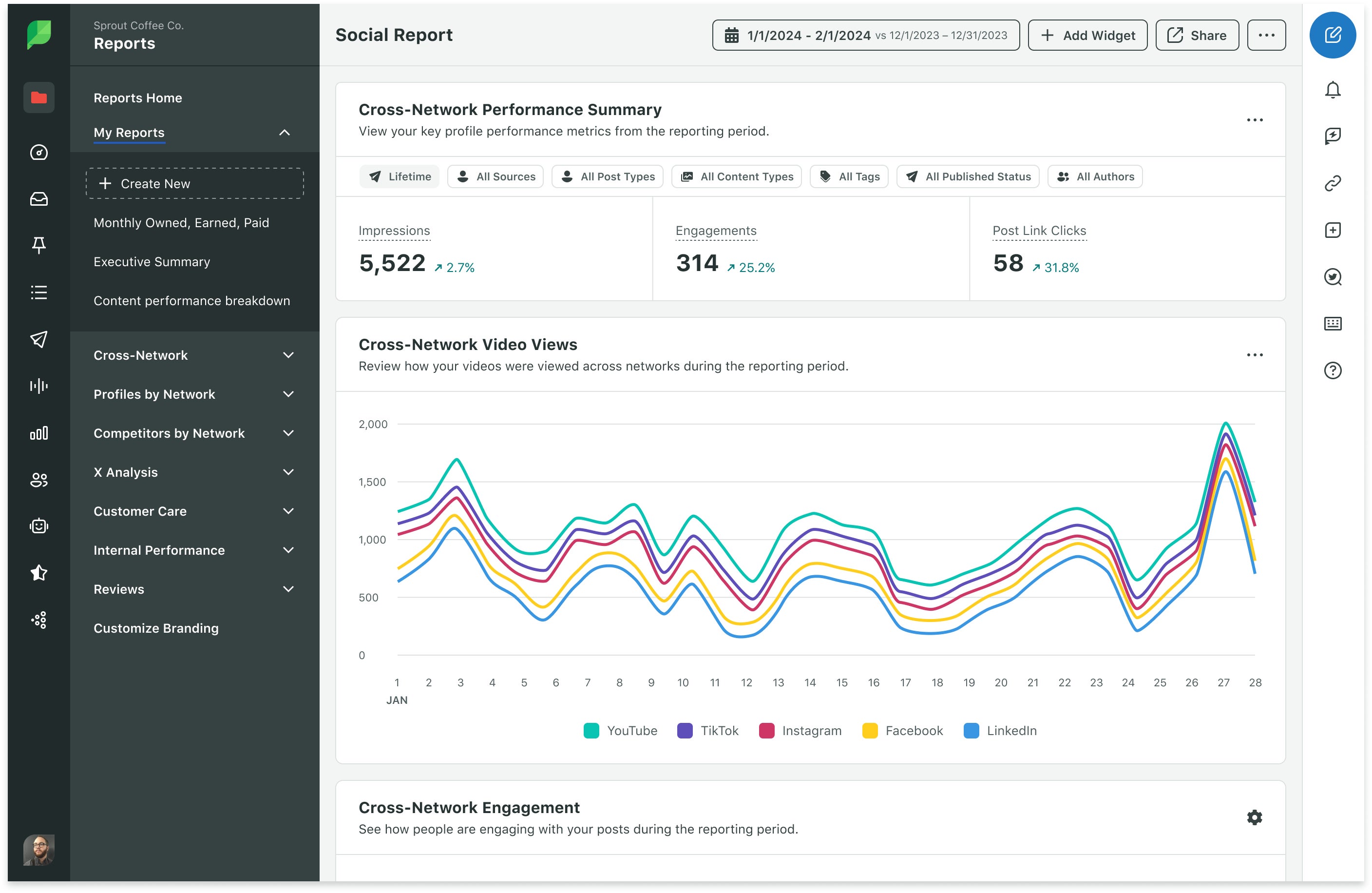Open the All Published Status filter
The height and width of the screenshot is (893, 1372).
[967, 176]
